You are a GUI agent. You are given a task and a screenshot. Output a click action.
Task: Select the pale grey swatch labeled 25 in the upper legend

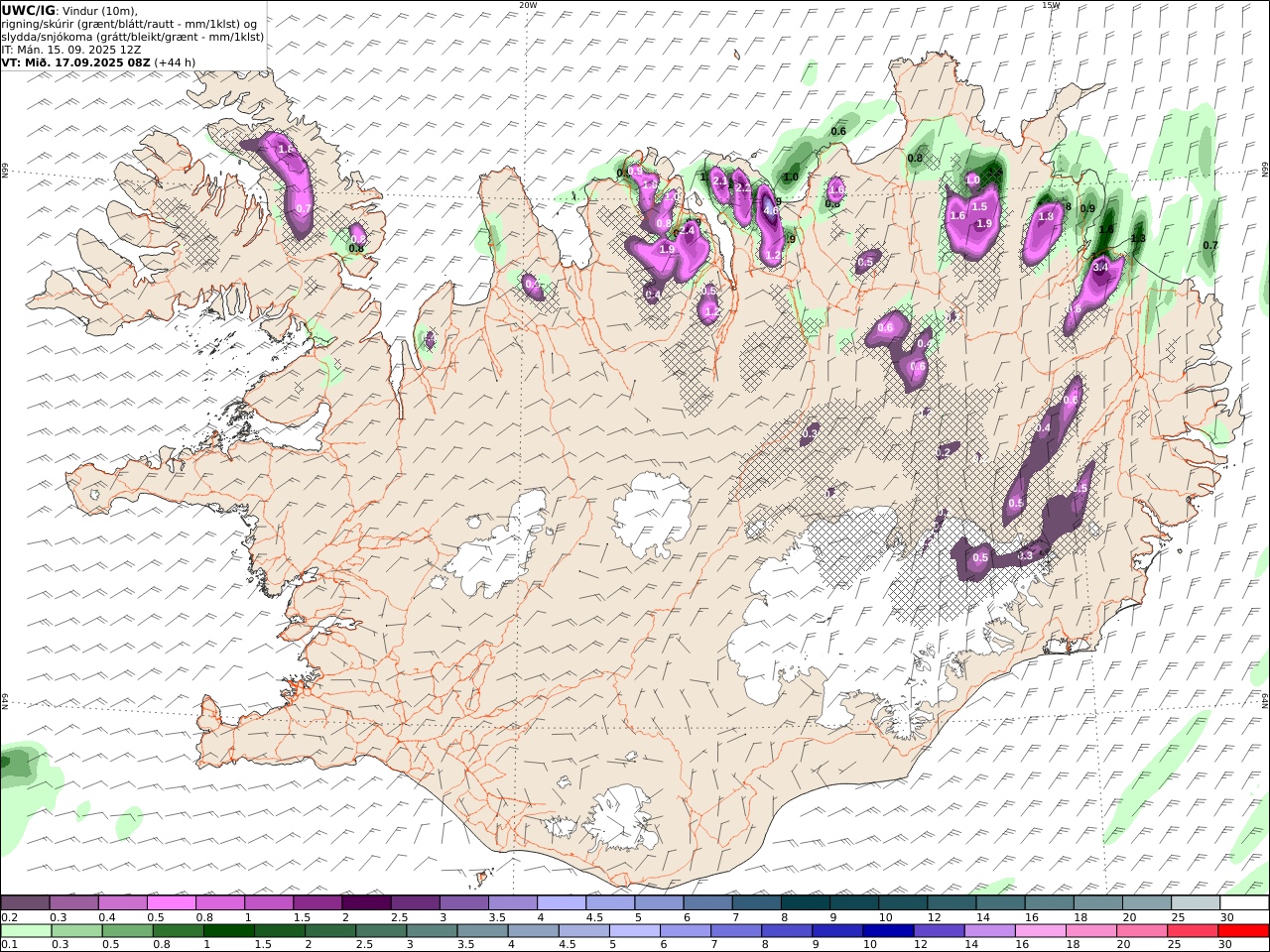[x=1195, y=903]
